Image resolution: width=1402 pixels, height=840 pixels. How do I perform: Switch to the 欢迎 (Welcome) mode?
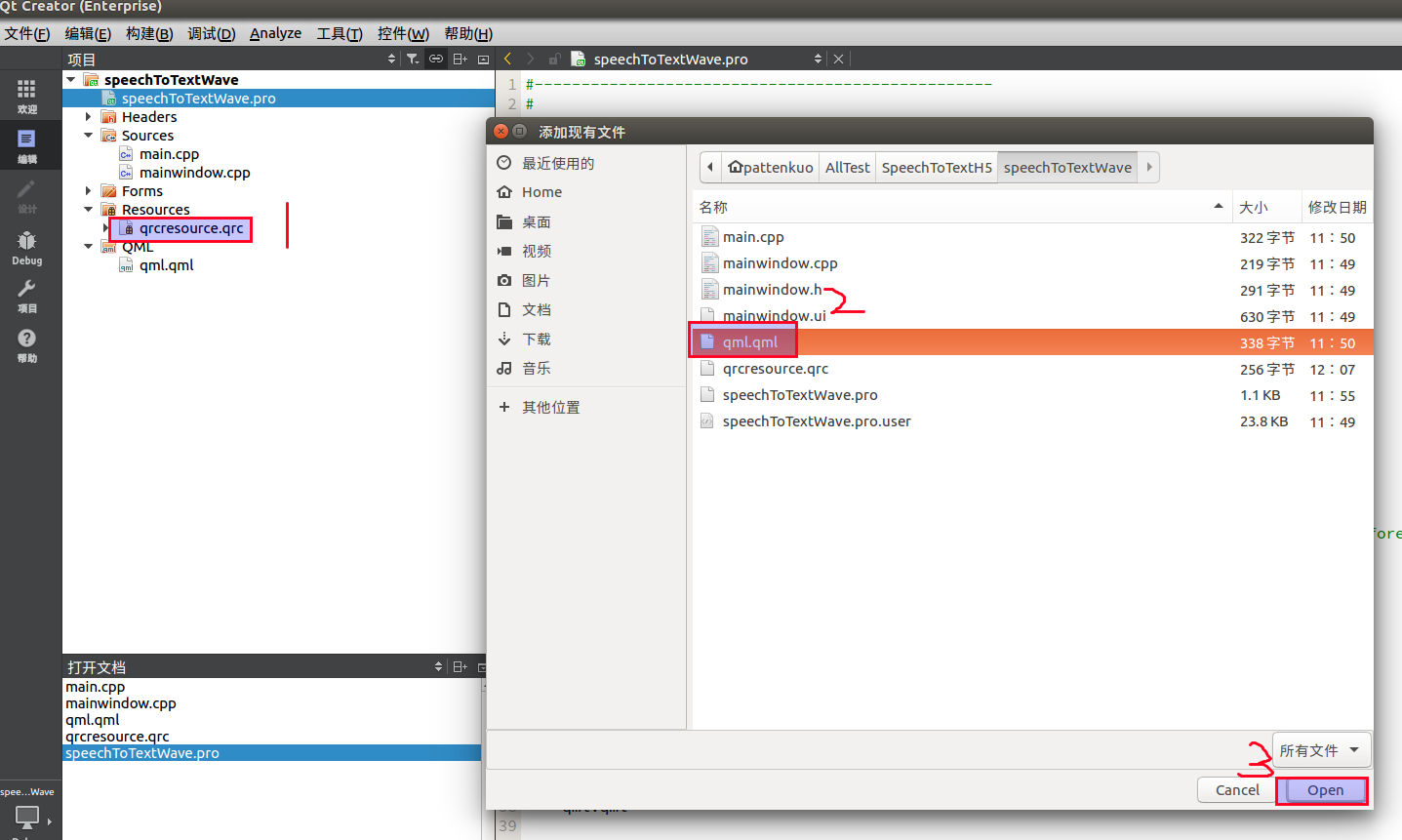tap(26, 93)
